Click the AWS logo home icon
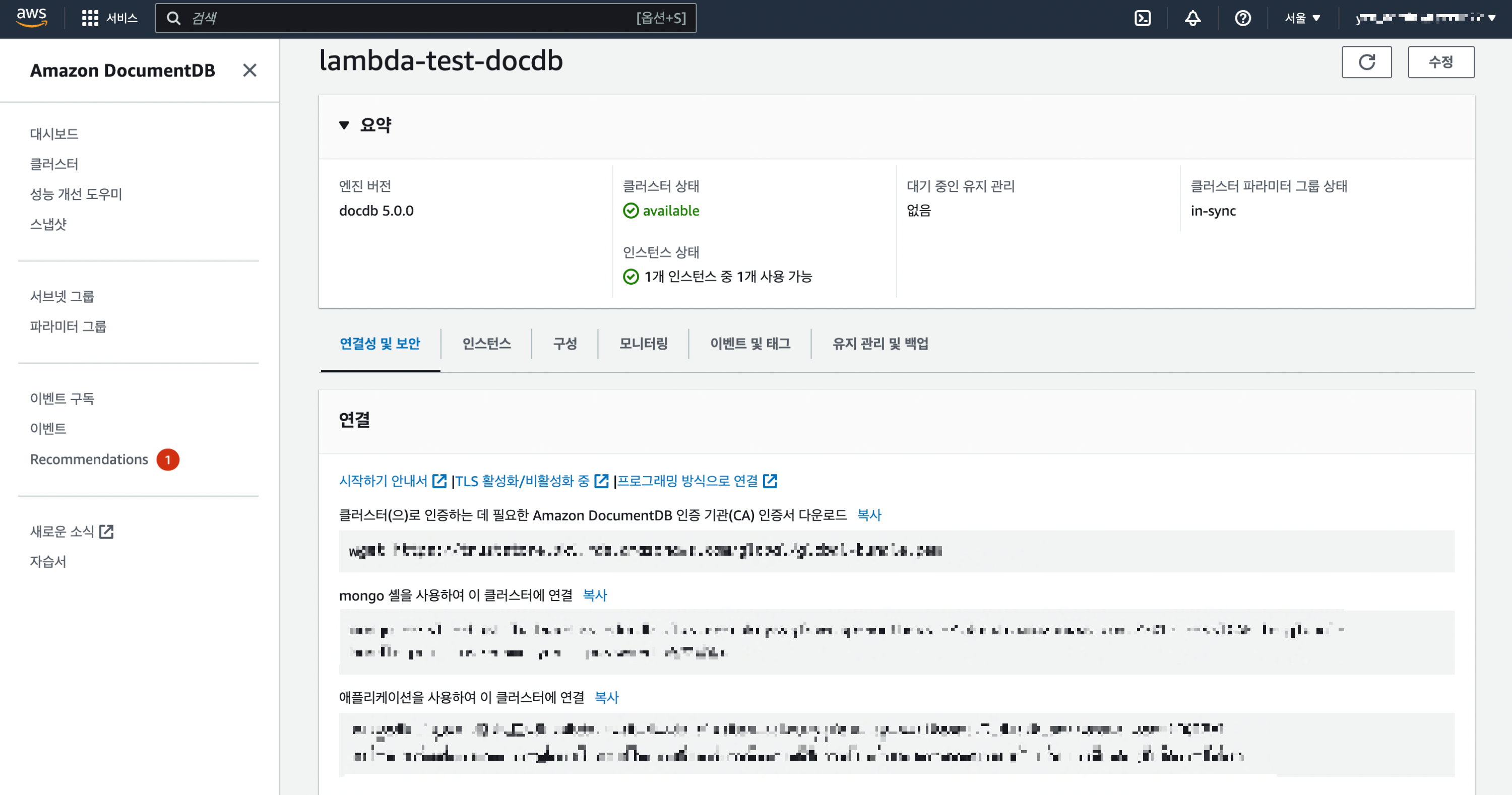The image size is (1512, 795). pyautogui.click(x=32, y=18)
